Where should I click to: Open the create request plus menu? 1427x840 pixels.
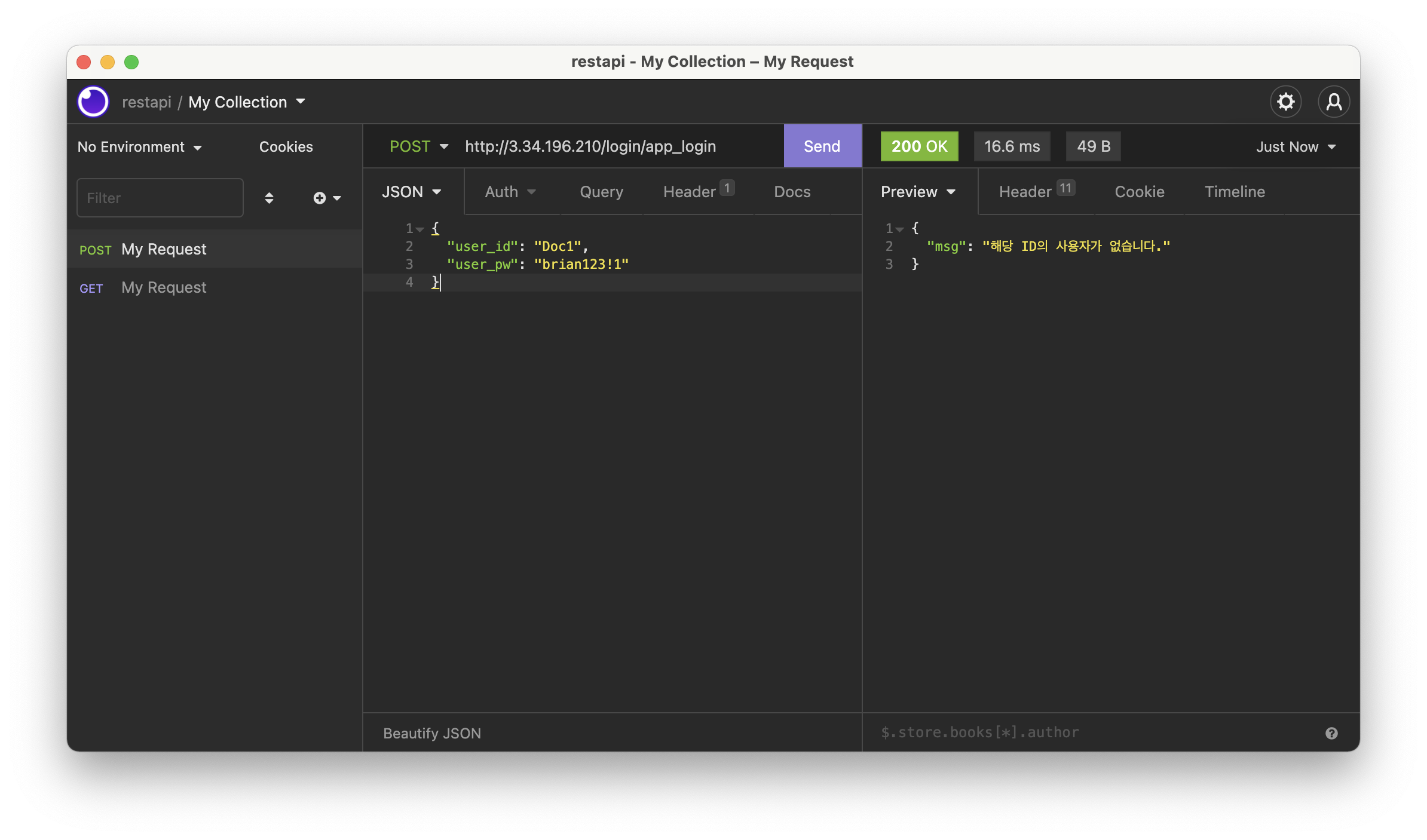326,198
